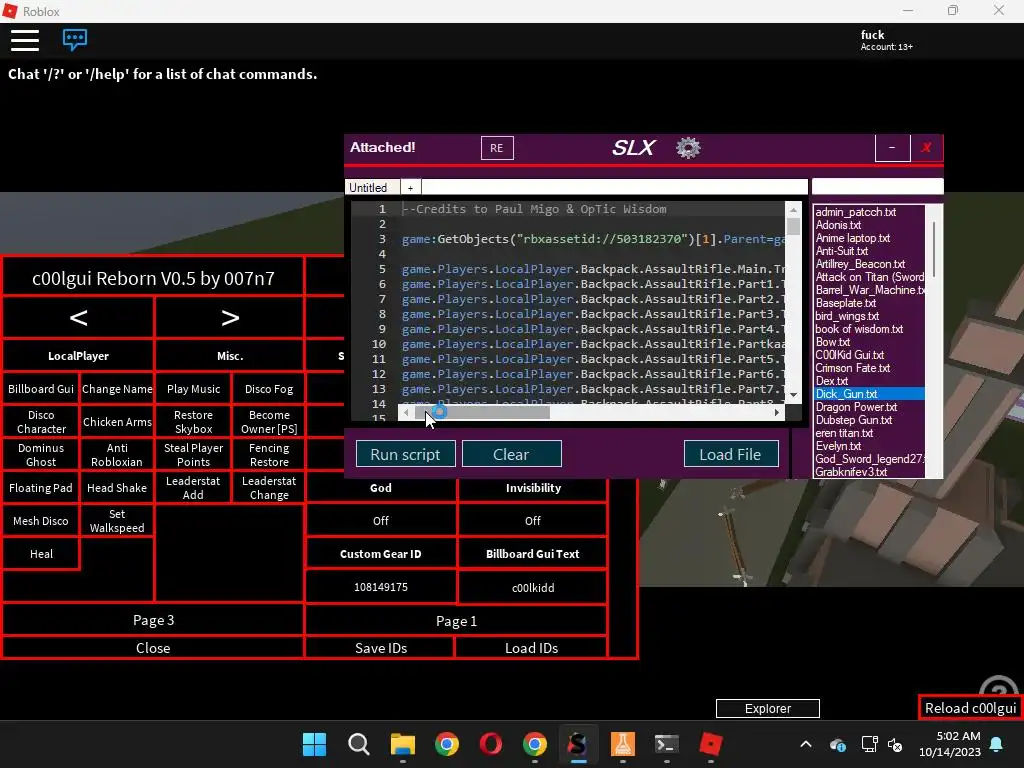Click the script search input field
Image resolution: width=1024 pixels, height=768 pixels.
pos(877,187)
